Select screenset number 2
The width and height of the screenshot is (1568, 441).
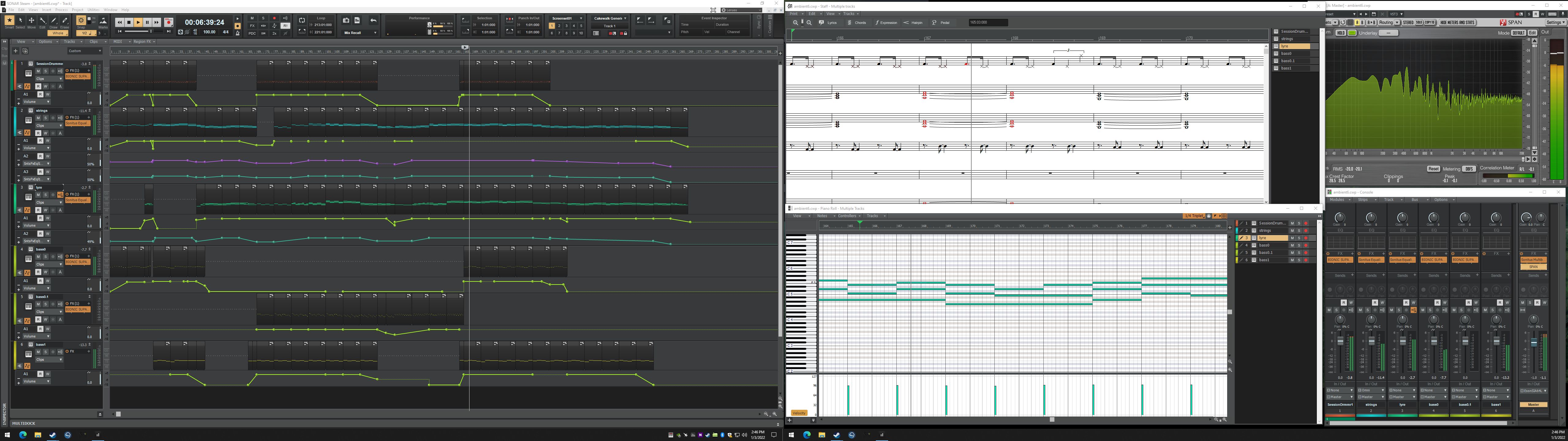click(560, 26)
